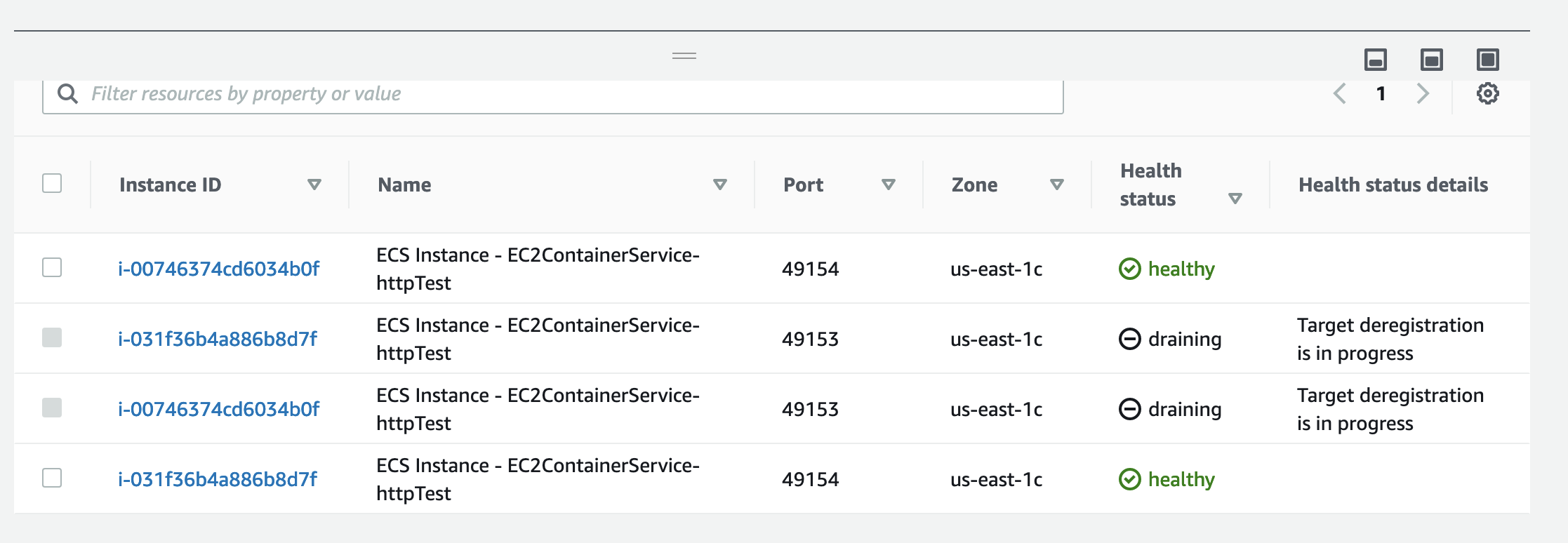Click the search magnifier icon
This screenshot has height=543, width=1568.
coord(67,93)
